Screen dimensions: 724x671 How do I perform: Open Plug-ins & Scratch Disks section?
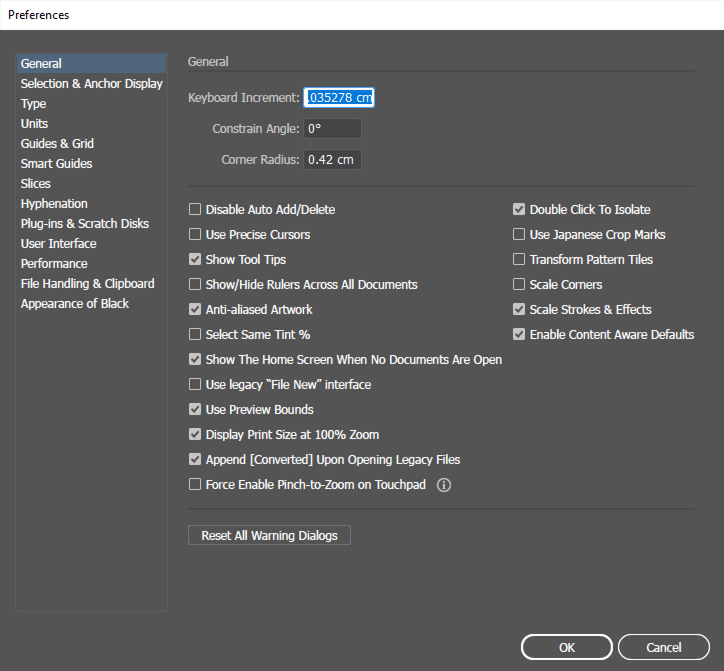(x=84, y=224)
